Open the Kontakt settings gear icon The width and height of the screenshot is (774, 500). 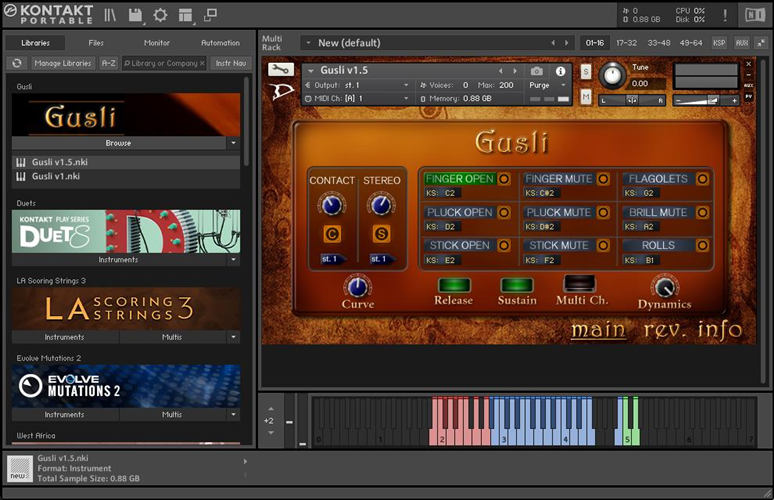(160, 15)
